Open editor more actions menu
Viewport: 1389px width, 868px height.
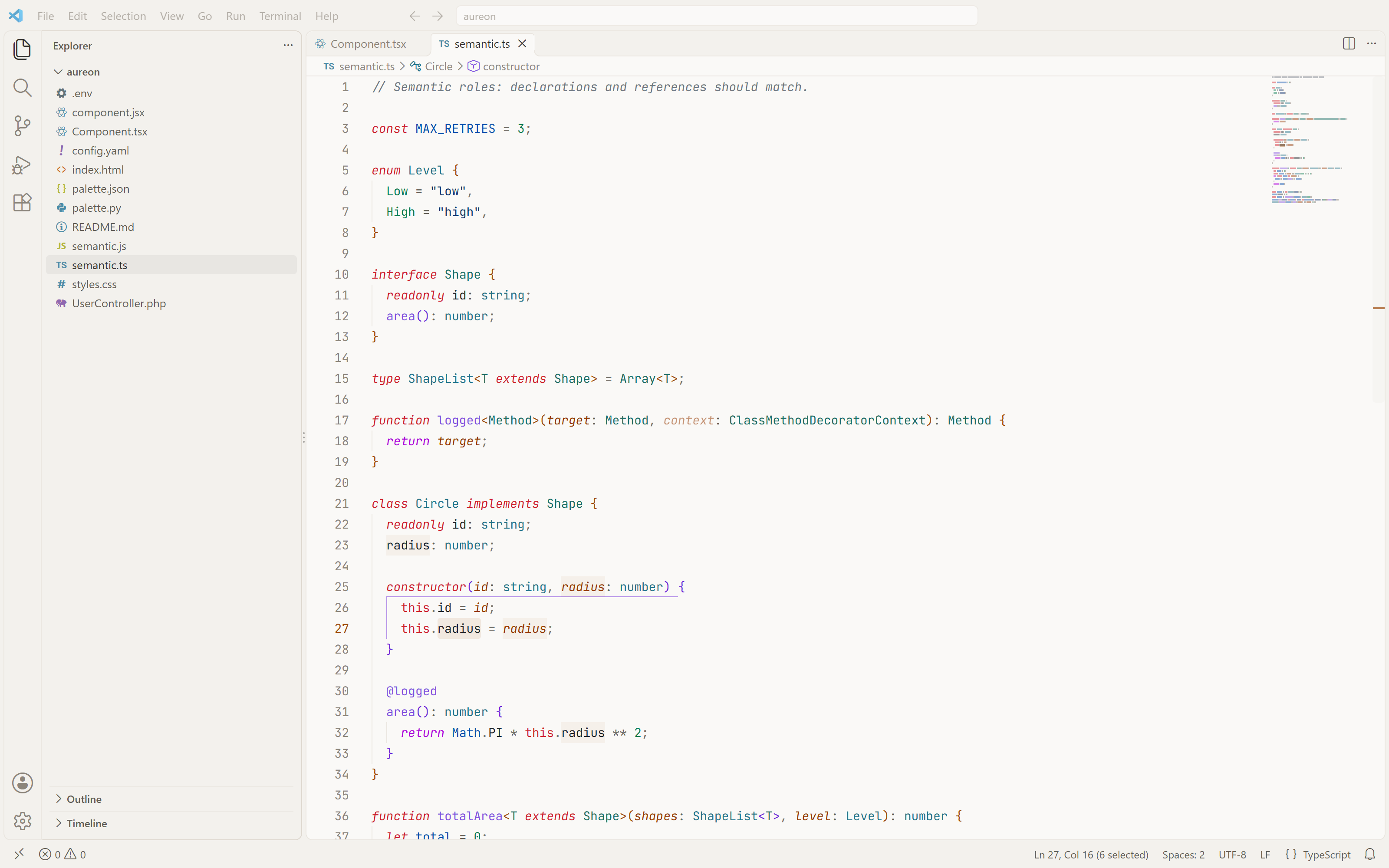[x=1372, y=44]
